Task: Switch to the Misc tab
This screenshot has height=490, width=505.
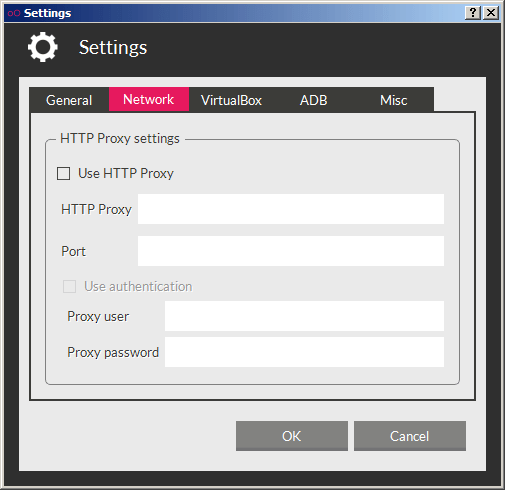Action: 393,100
